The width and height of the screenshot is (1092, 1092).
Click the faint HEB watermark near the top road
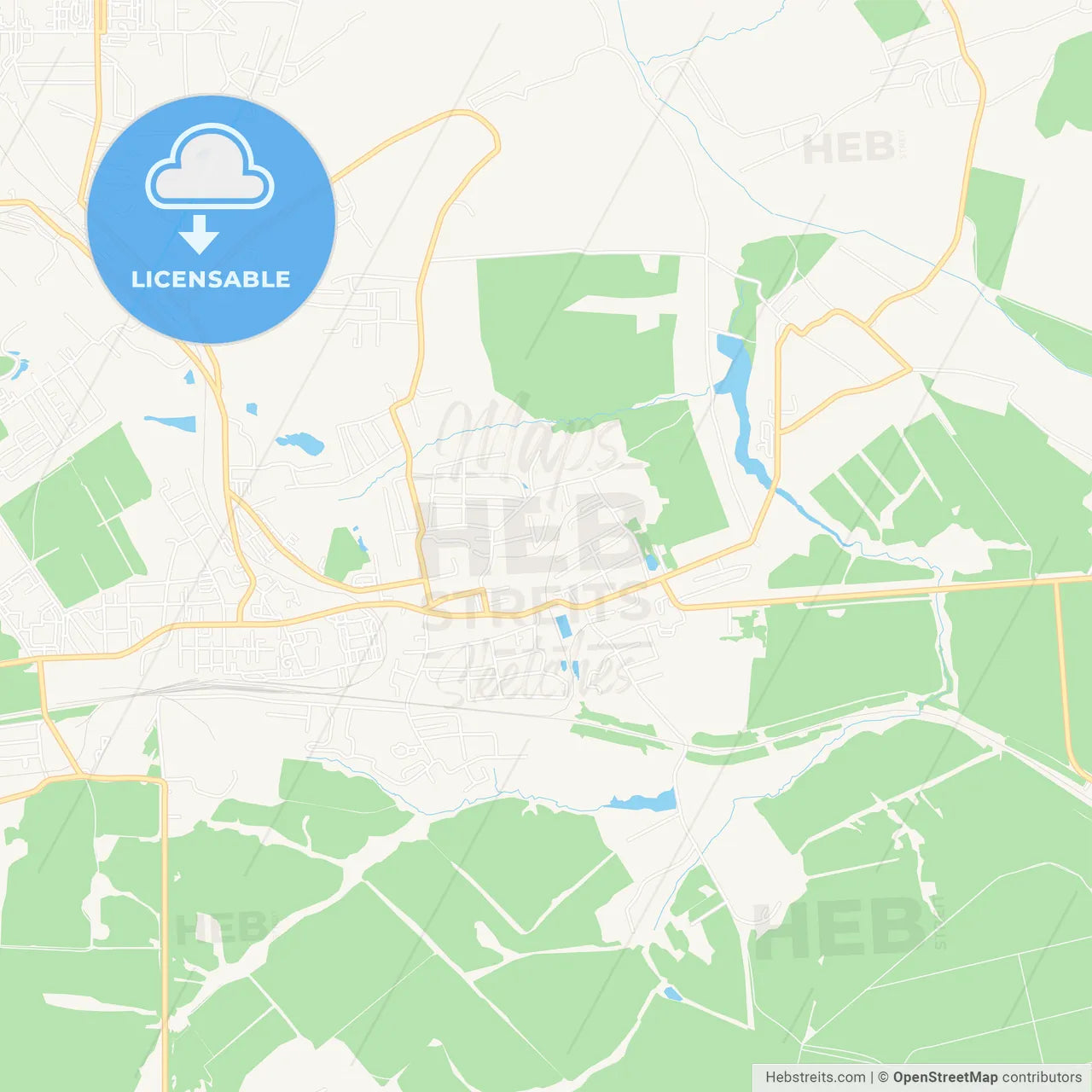coord(853,148)
